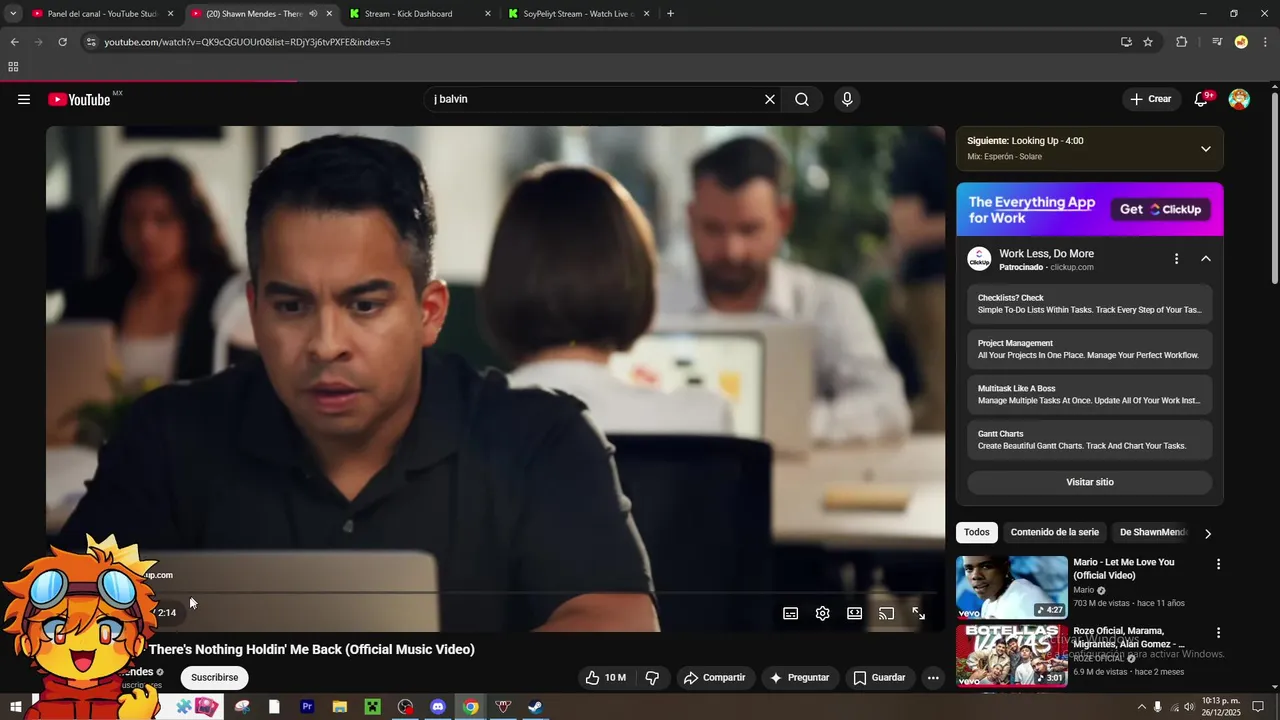Cast the video to a TV

886,613
